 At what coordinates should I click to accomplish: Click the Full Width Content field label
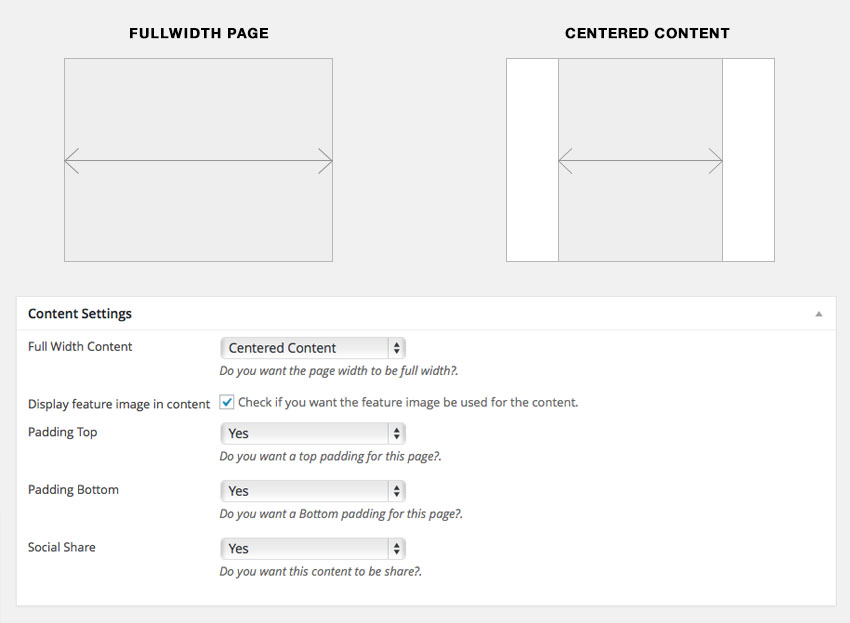[80, 347]
